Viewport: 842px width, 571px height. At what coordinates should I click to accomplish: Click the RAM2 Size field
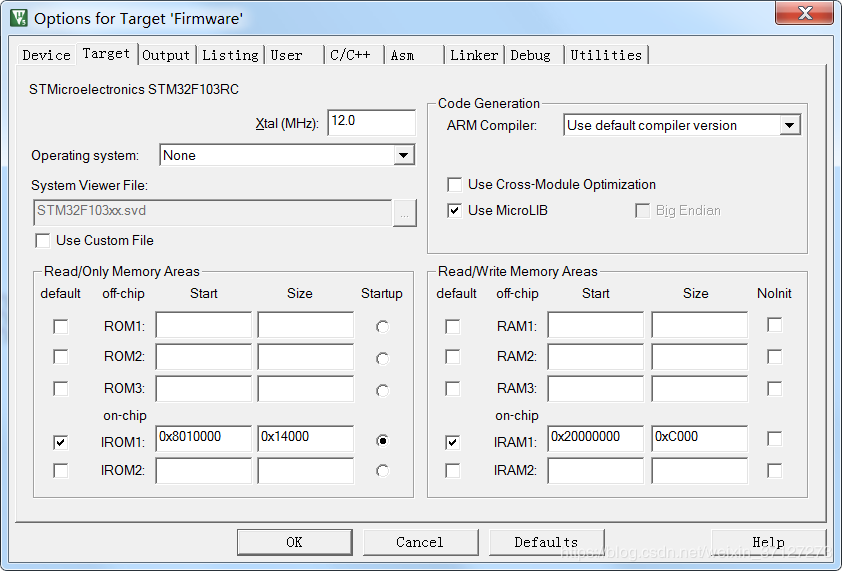point(700,357)
